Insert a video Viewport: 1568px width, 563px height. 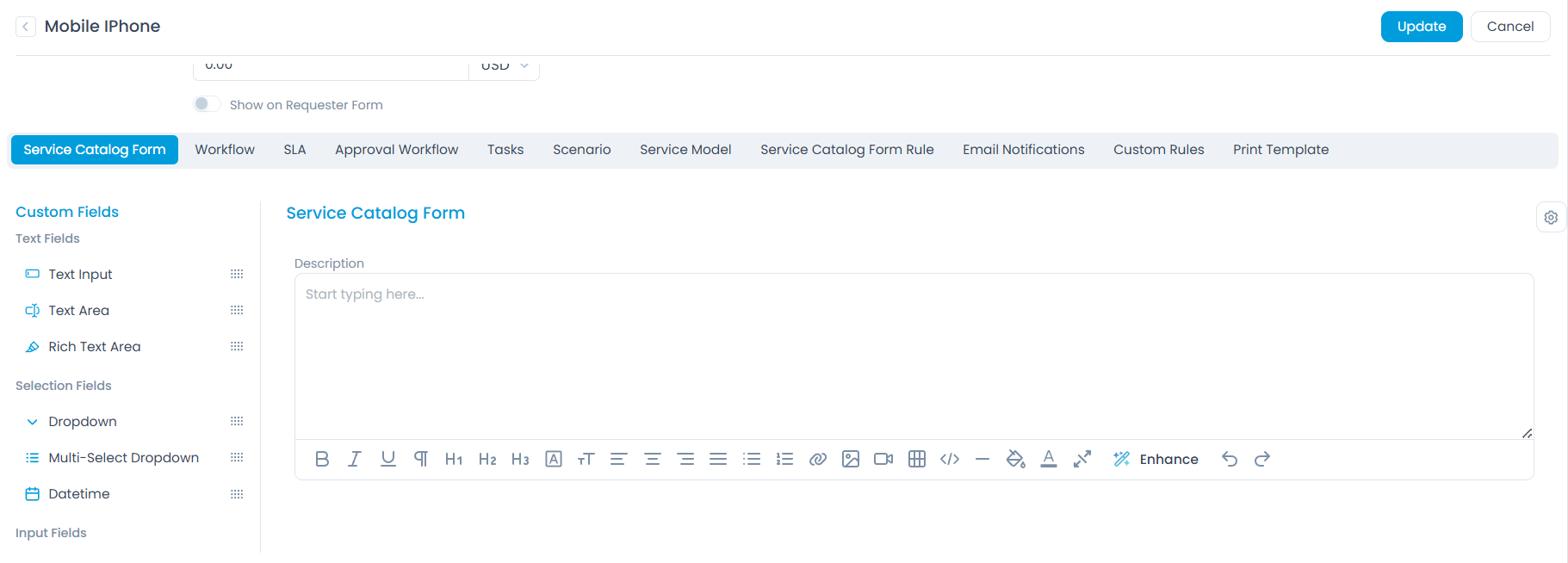(883, 460)
